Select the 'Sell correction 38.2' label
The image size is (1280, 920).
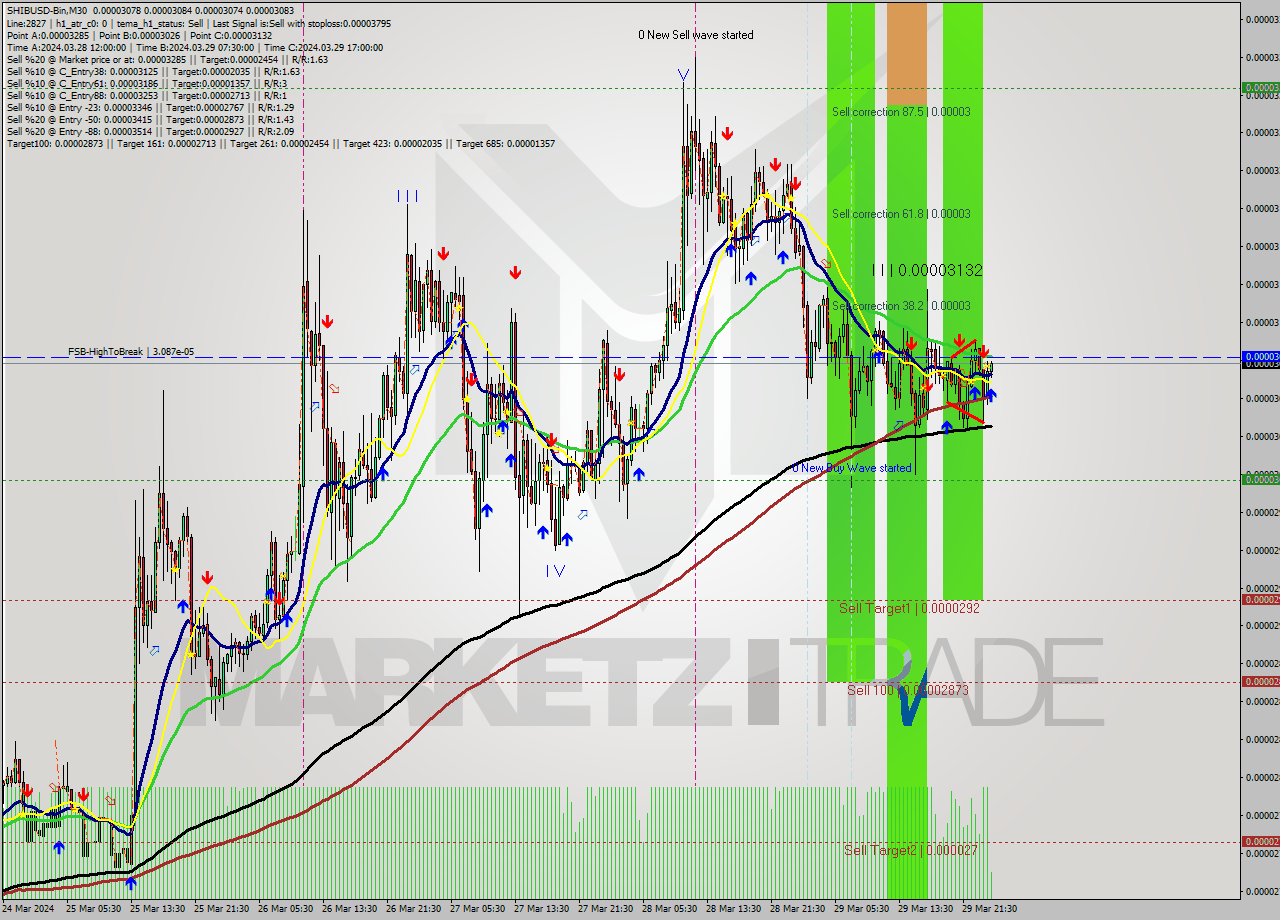[x=901, y=306]
